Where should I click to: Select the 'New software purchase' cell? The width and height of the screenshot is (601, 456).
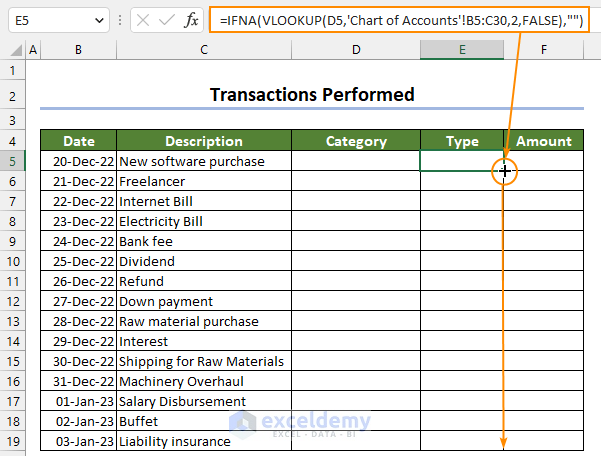pos(203,161)
